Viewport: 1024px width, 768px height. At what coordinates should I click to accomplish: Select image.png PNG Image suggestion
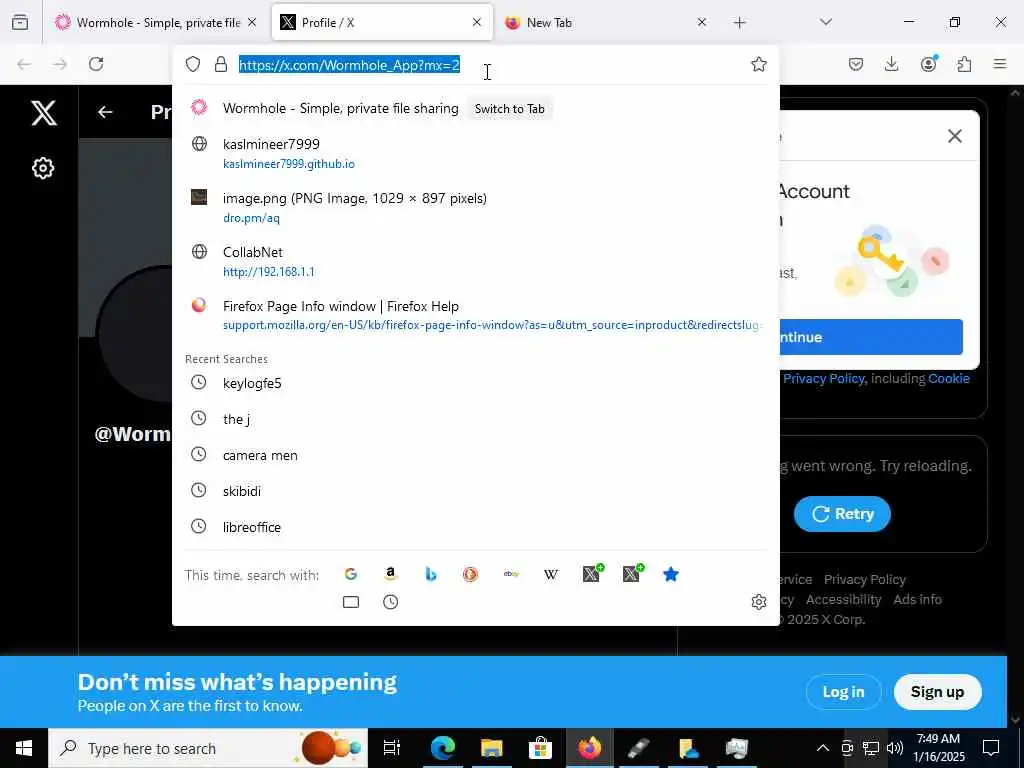point(475,207)
